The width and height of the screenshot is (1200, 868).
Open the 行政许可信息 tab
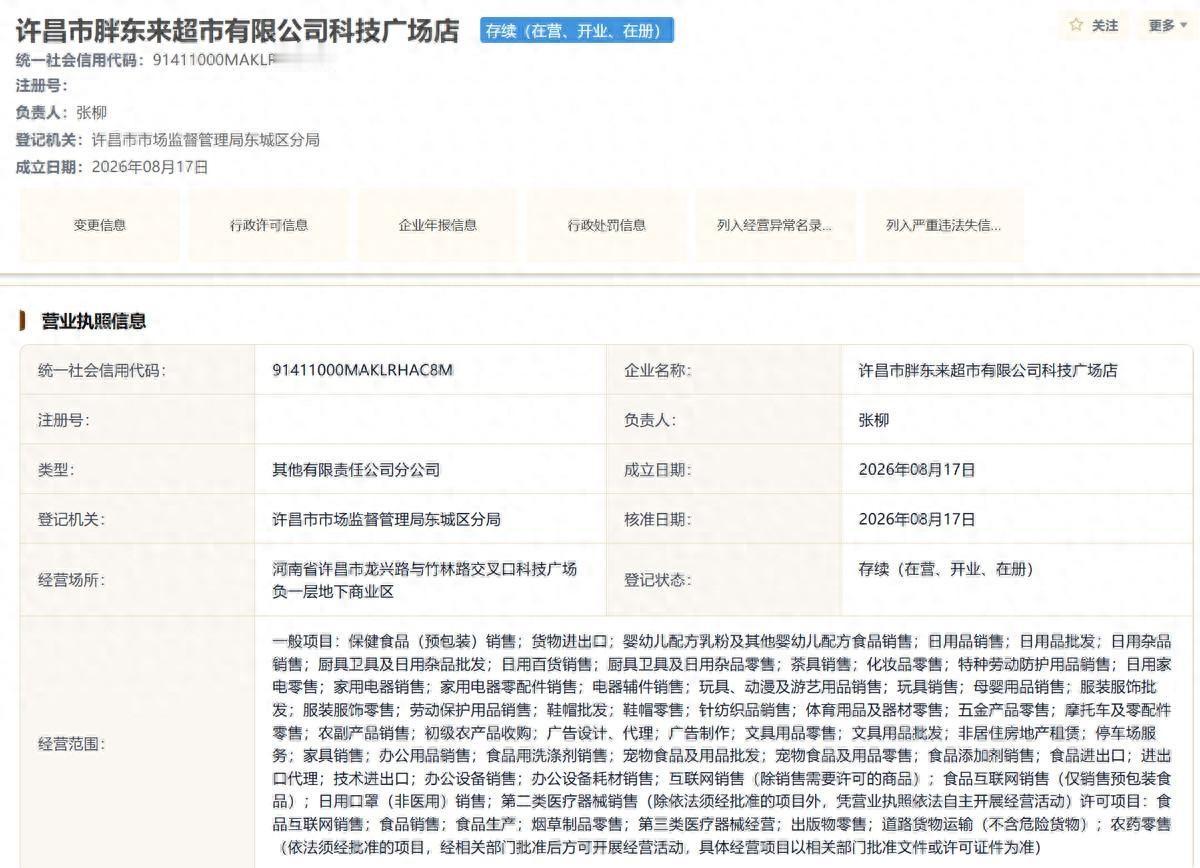pyautogui.click(x=269, y=225)
